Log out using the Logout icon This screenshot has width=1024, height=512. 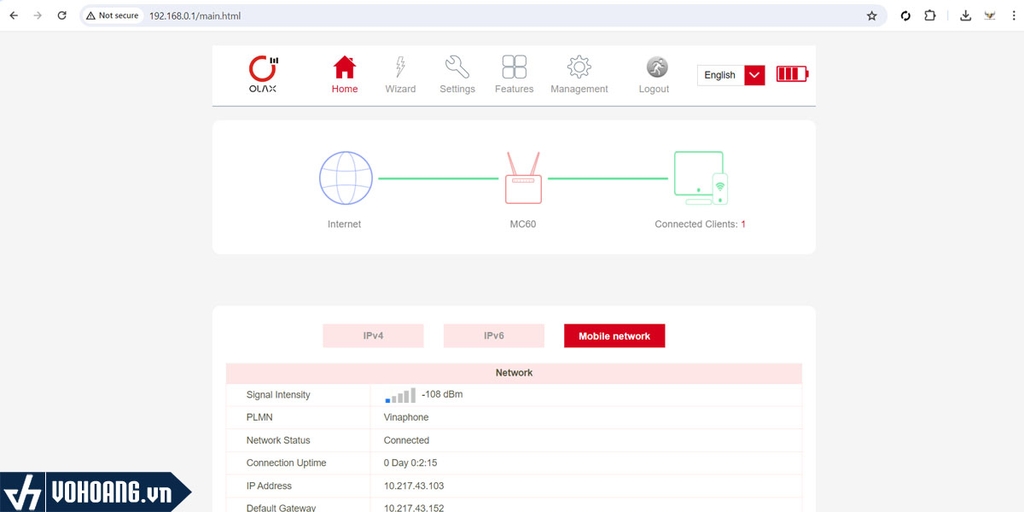point(657,67)
